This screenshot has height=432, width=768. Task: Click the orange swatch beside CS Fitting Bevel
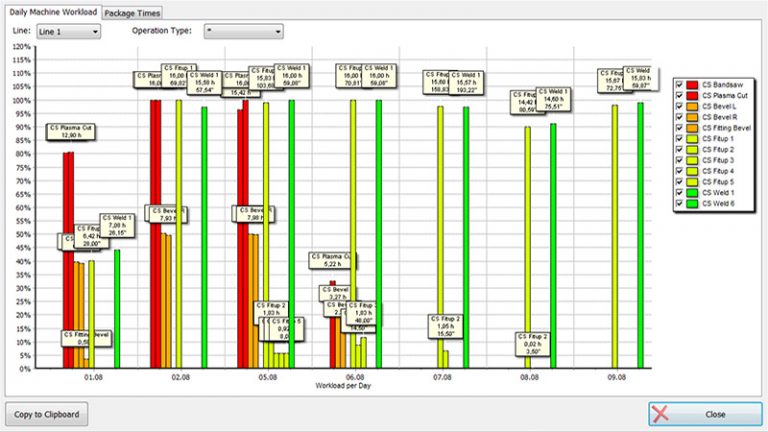[692, 128]
